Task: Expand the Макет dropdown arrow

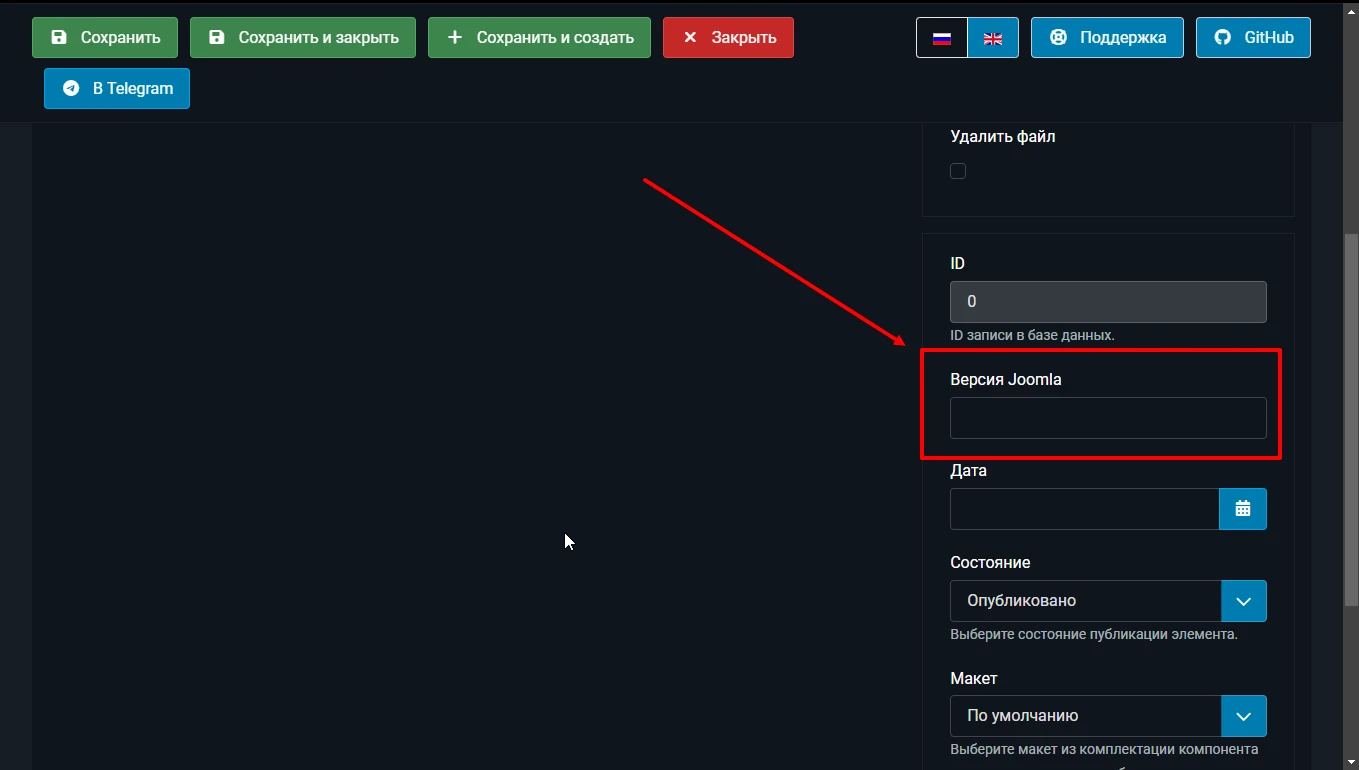Action: [x=1244, y=716]
